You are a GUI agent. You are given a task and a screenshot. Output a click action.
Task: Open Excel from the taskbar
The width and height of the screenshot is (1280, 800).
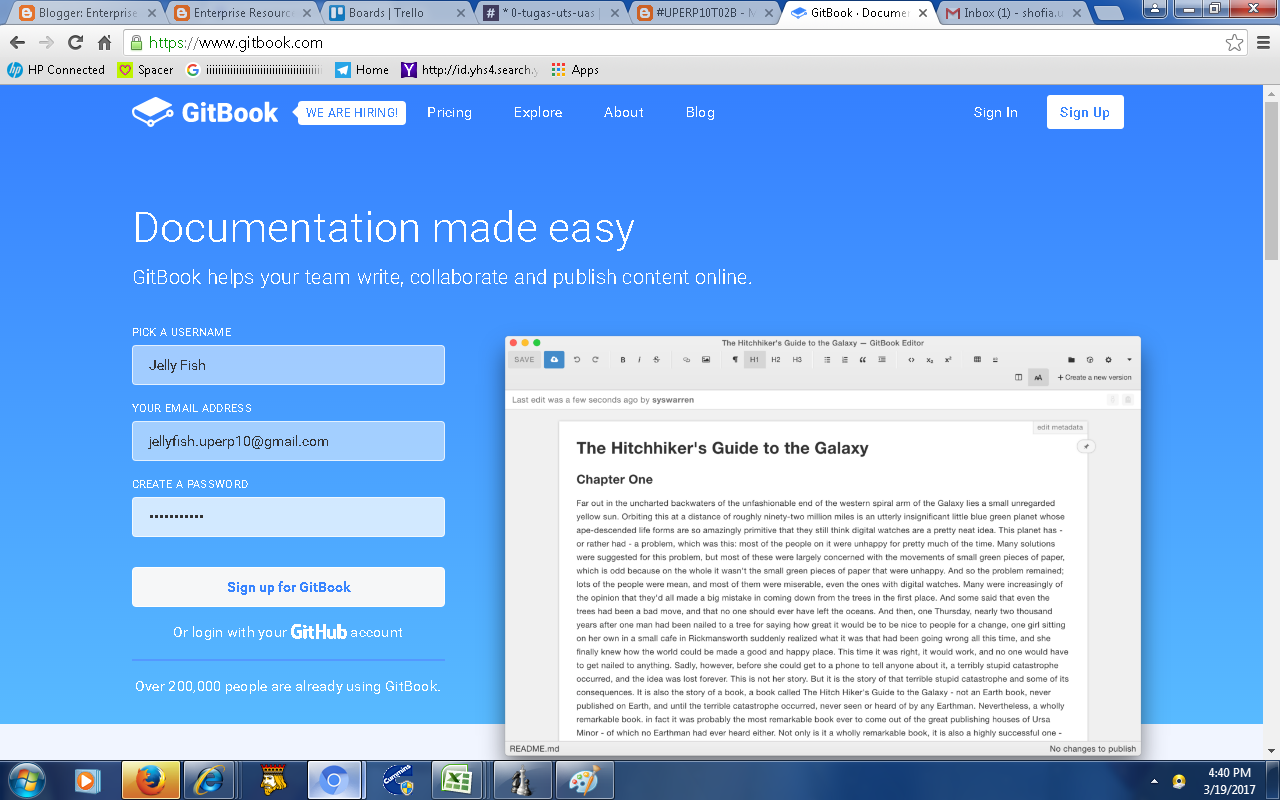click(x=457, y=780)
